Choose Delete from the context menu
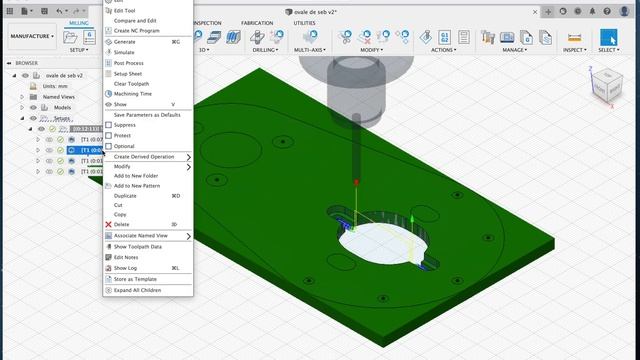Viewport: 640px width, 360px height. (148, 224)
